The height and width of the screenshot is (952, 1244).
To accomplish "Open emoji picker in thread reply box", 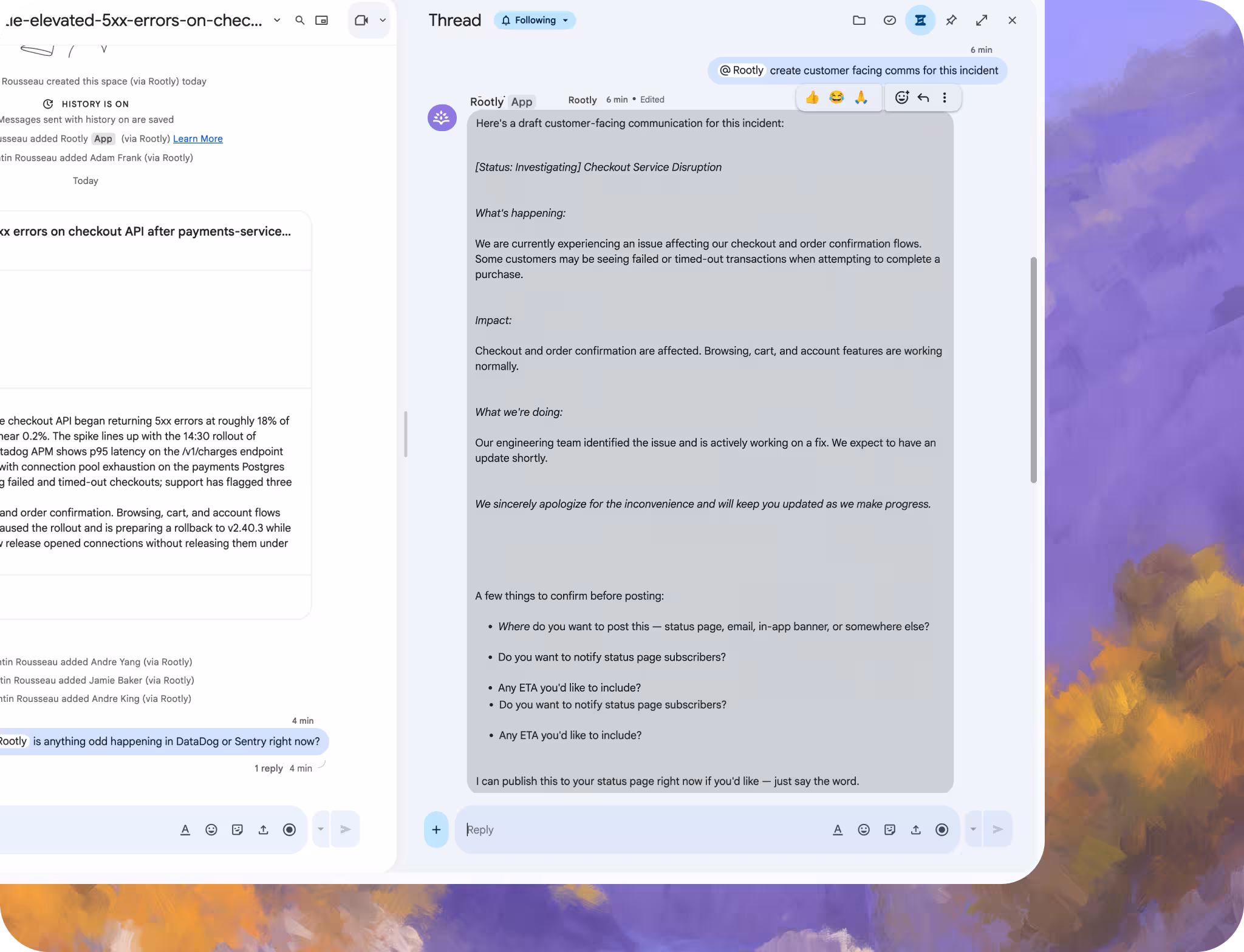I will pyautogui.click(x=864, y=829).
